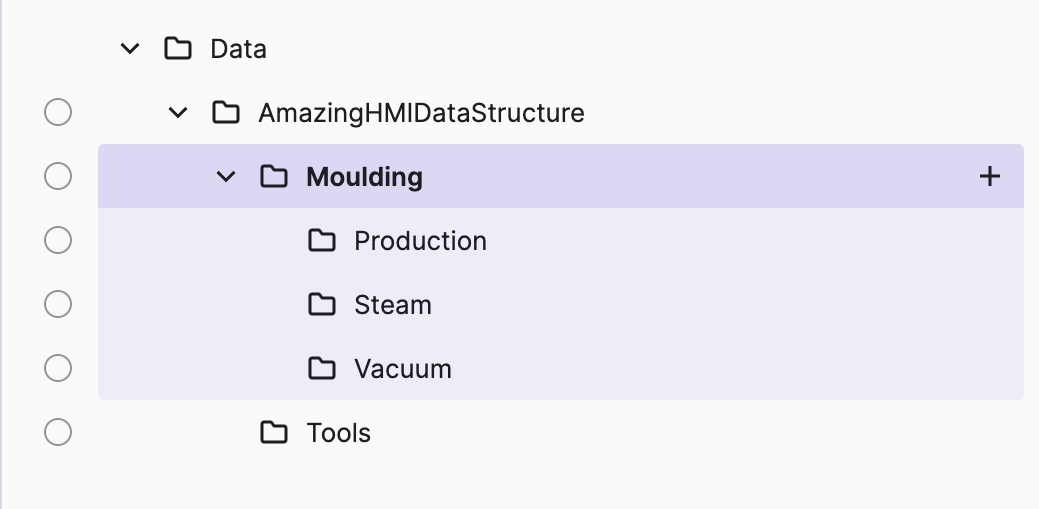Click the Data folder icon

point(177,49)
